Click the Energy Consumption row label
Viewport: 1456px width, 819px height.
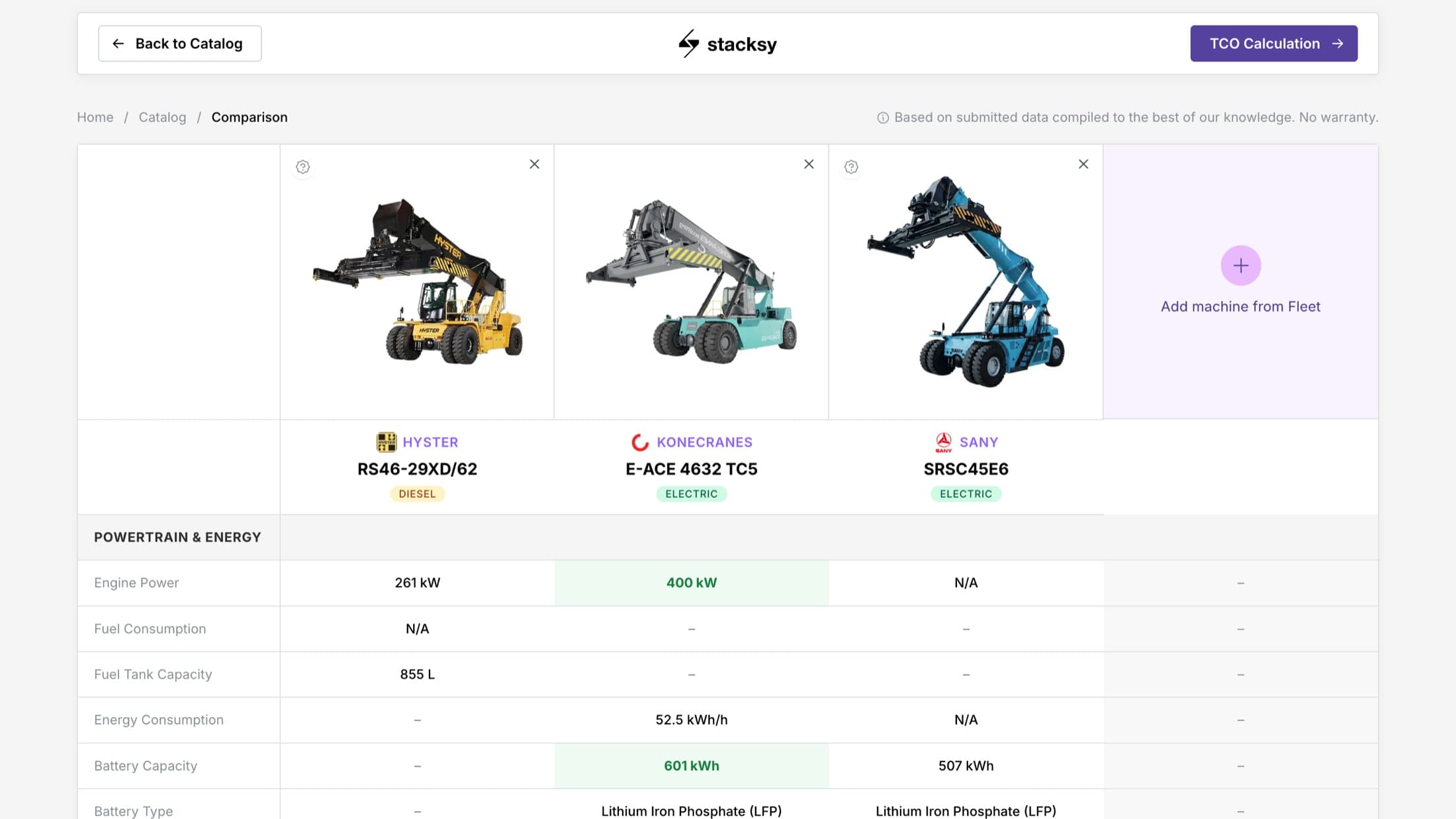coord(159,720)
